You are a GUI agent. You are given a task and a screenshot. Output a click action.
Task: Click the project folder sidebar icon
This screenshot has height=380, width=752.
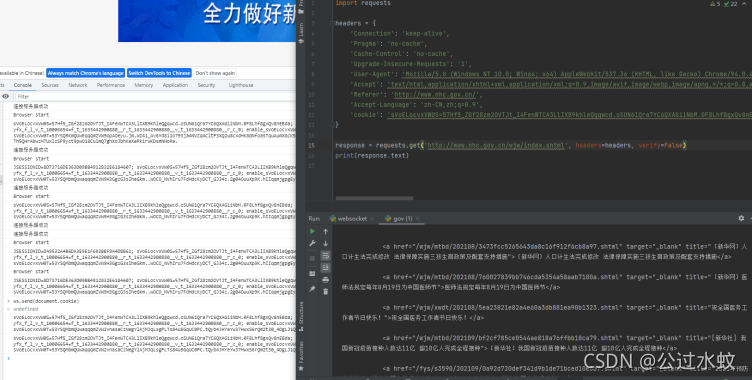tap(301, 11)
